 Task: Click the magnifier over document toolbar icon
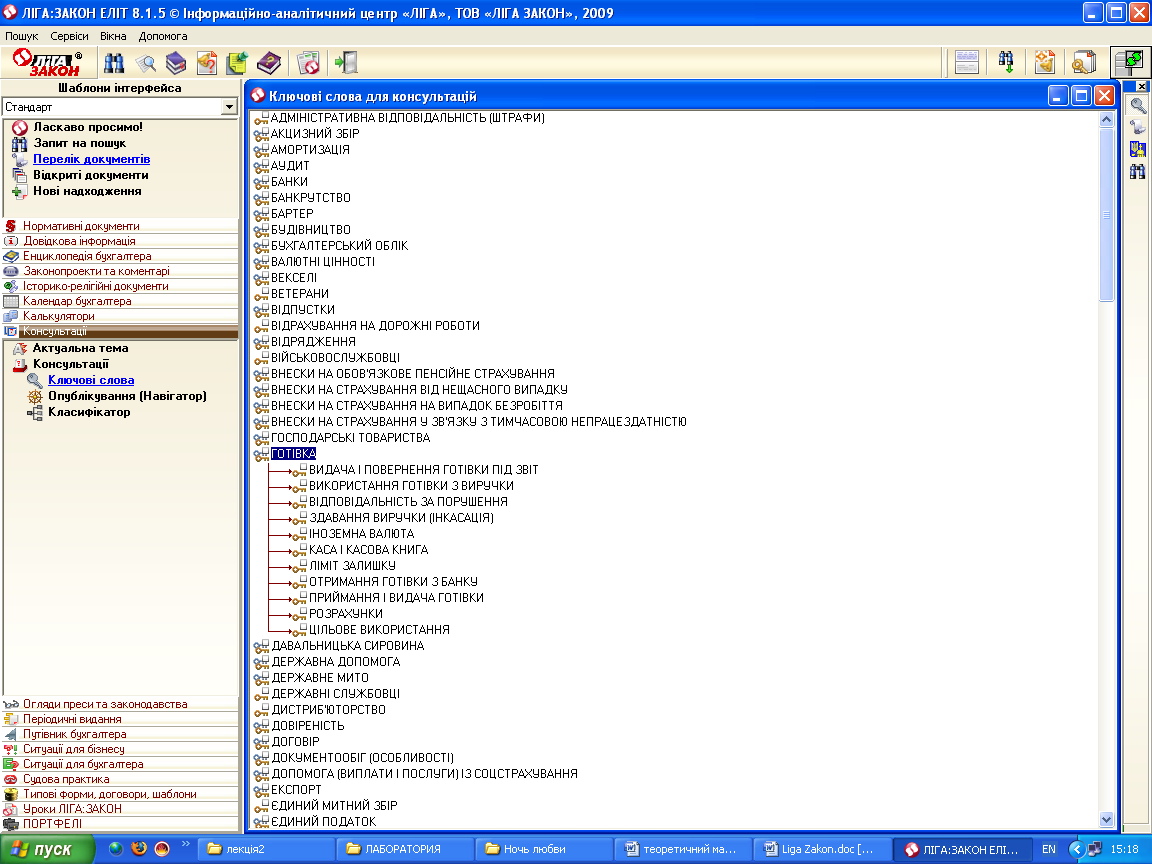(145, 63)
